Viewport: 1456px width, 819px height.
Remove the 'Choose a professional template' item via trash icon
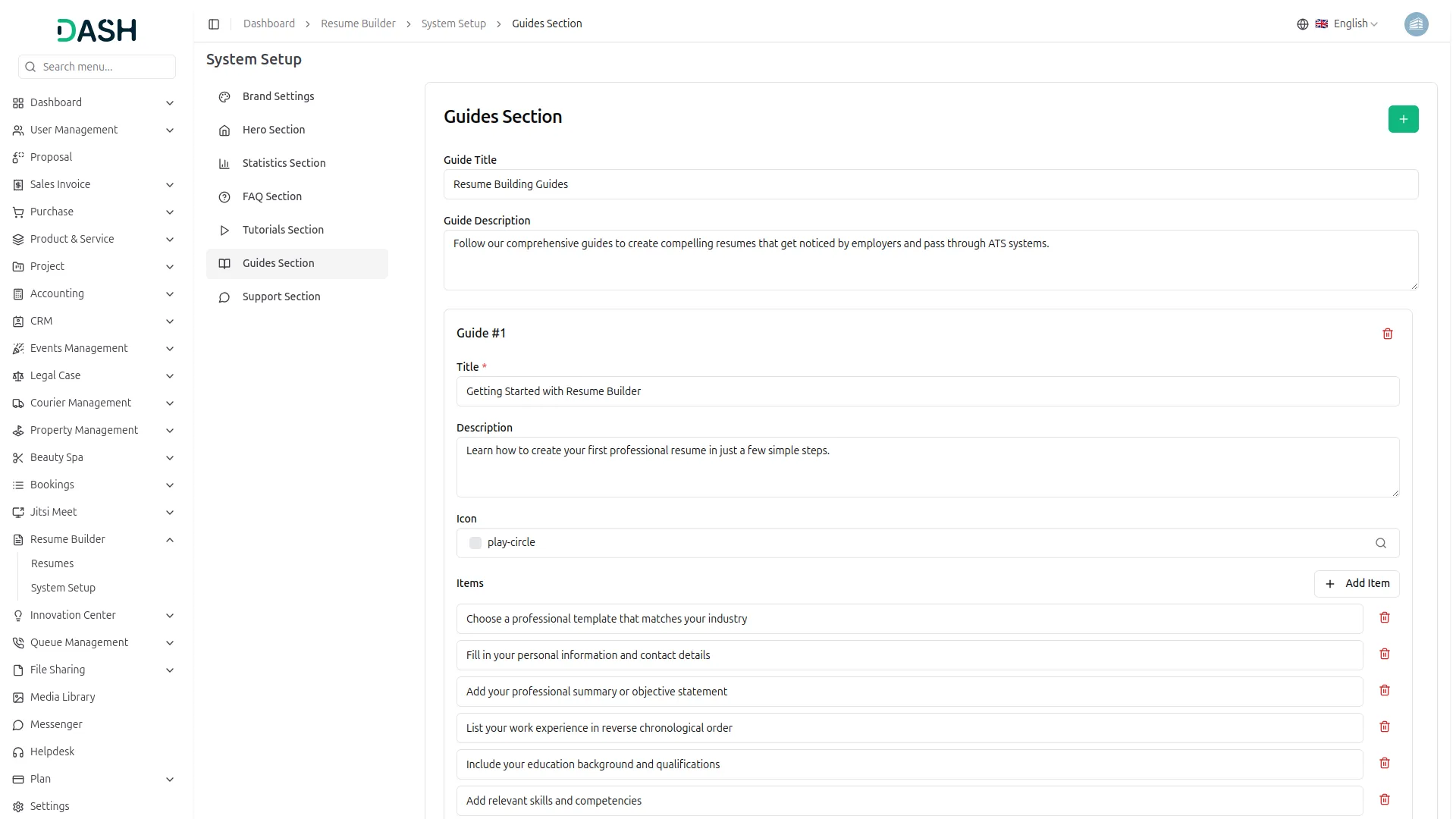point(1385,618)
